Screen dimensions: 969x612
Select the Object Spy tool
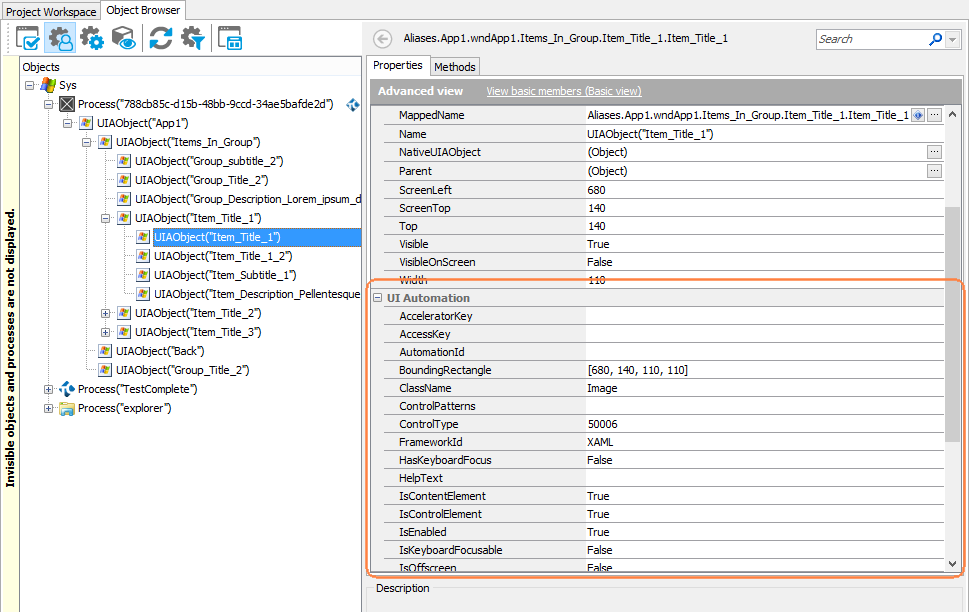pos(60,38)
